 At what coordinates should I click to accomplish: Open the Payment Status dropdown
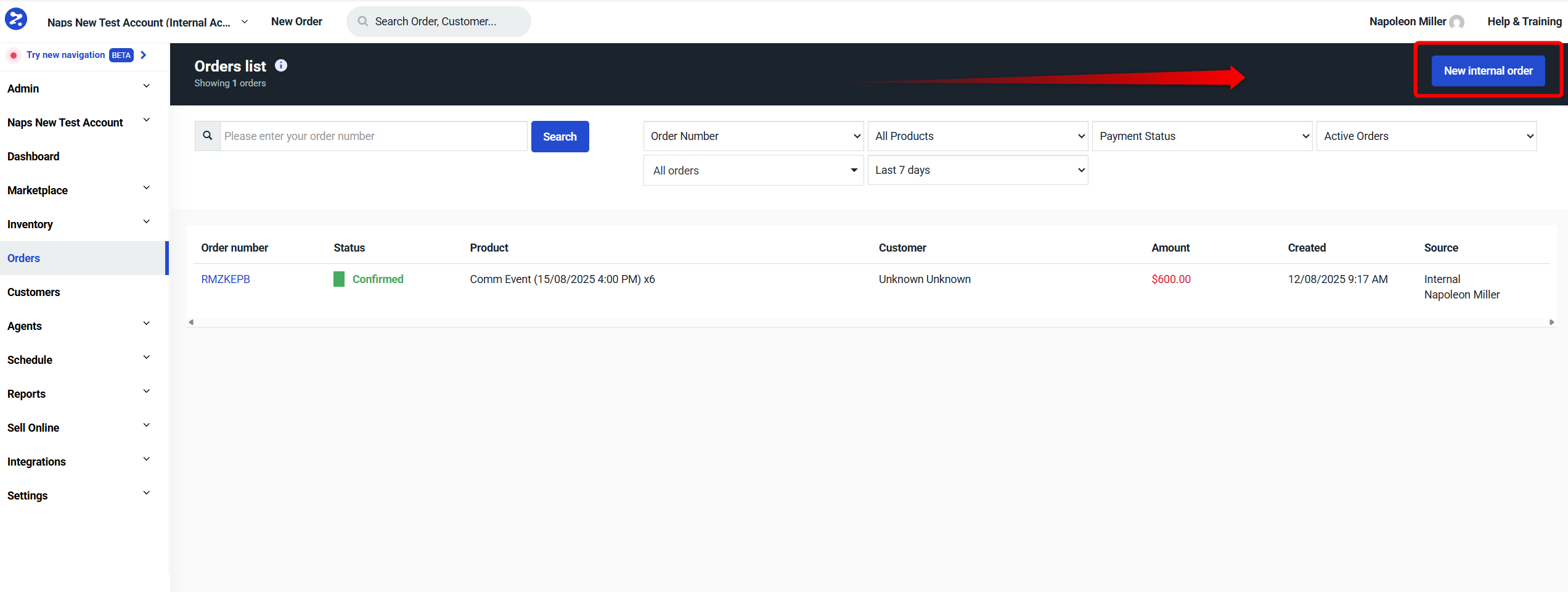tap(1201, 136)
